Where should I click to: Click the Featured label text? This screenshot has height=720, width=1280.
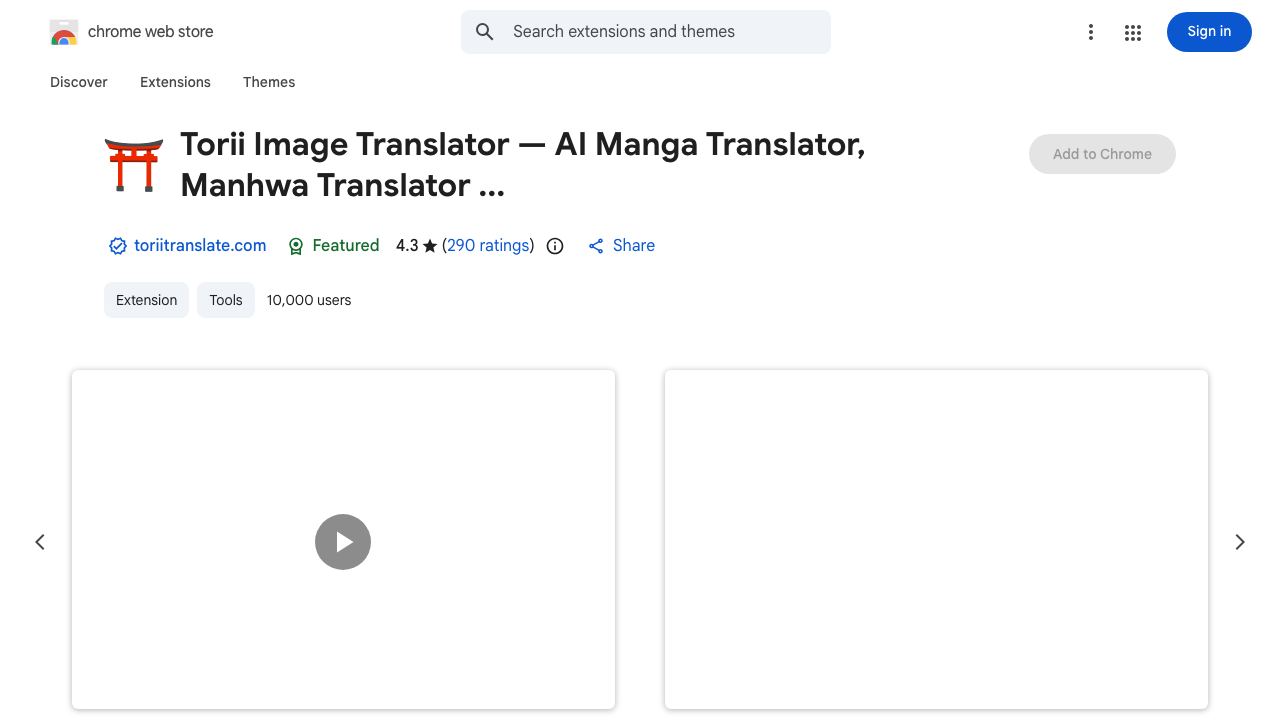(x=346, y=246)
